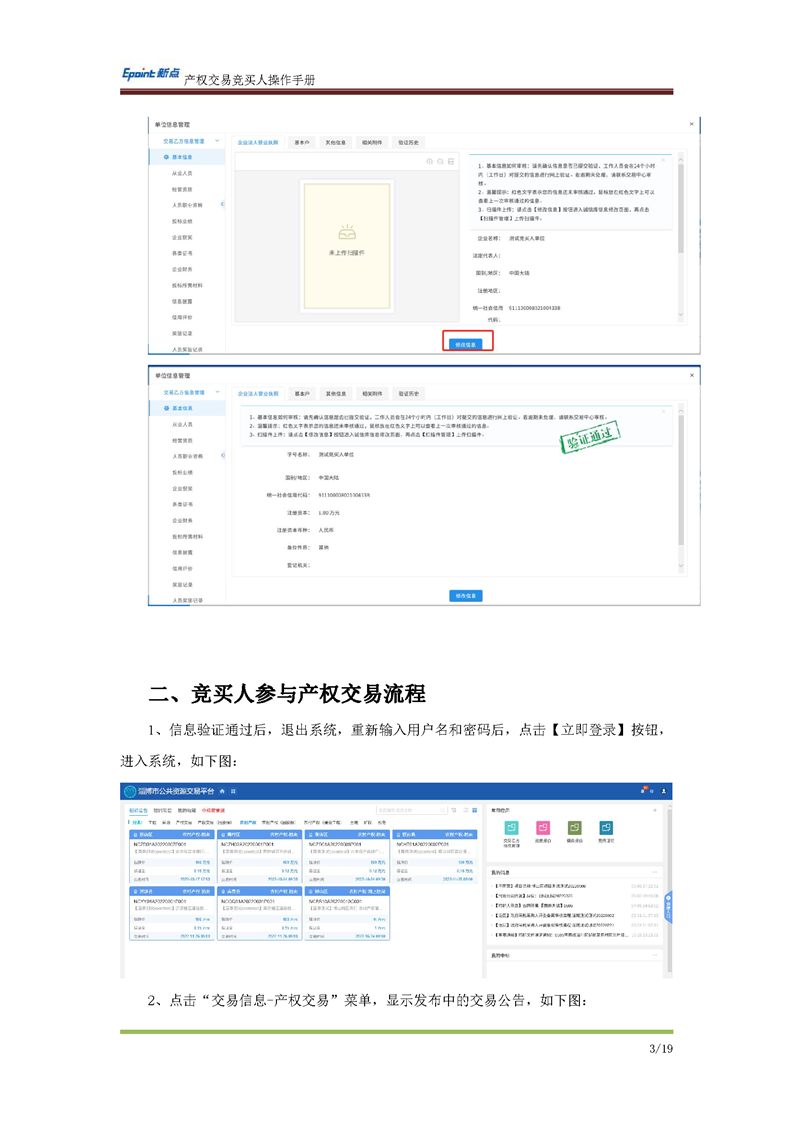
Task: Collapse 交易乙方信息管理 section in lower dialog
Action: [x=217, y=393]
